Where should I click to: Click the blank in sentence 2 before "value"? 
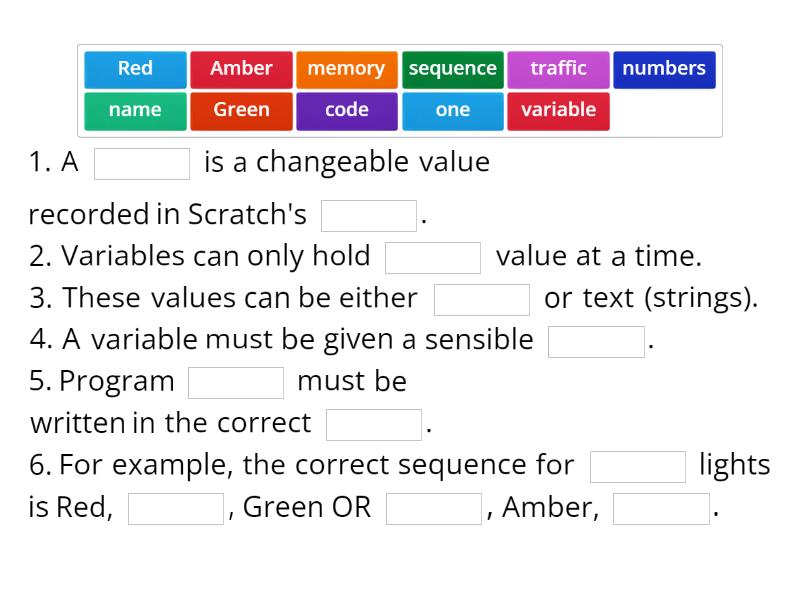pos(434,257)
